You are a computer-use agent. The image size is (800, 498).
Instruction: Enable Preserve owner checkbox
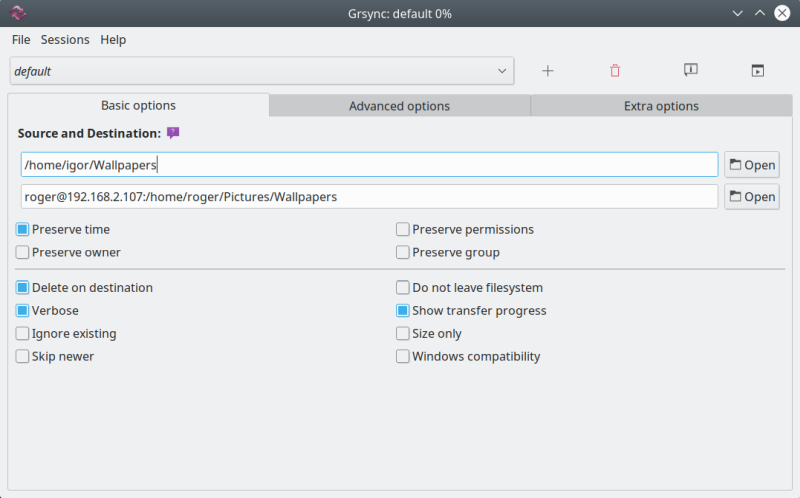click(x=23, y=253)
